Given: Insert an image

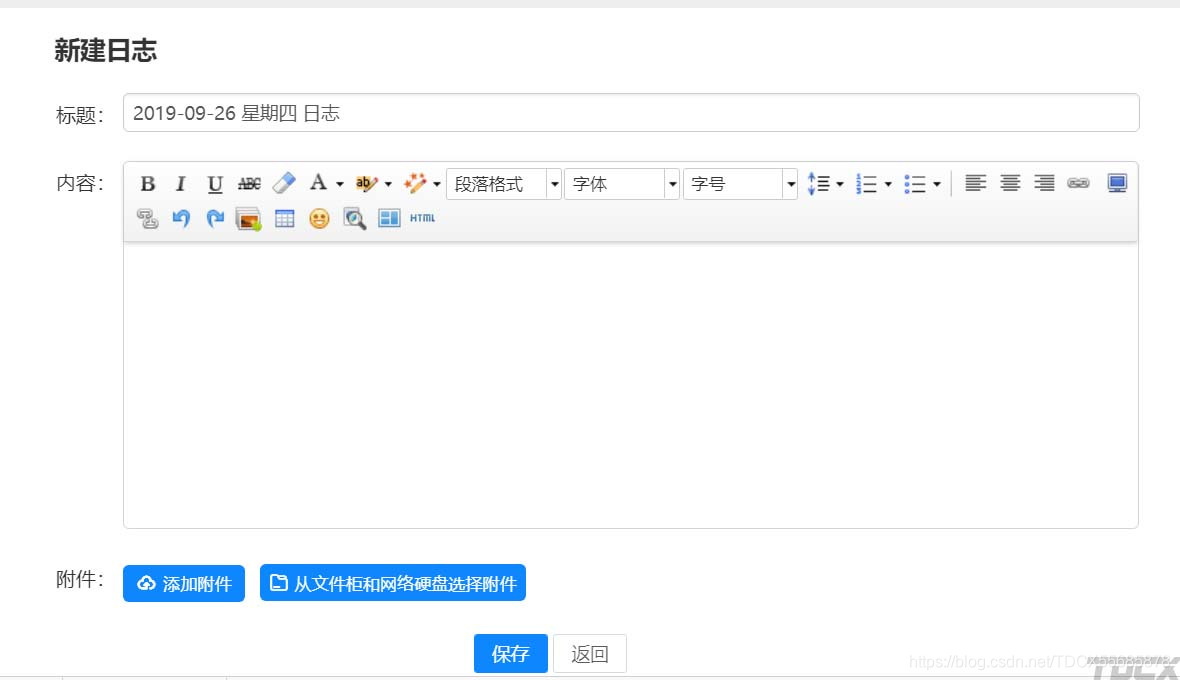Looking at the screenshot, I should (248, 219).
